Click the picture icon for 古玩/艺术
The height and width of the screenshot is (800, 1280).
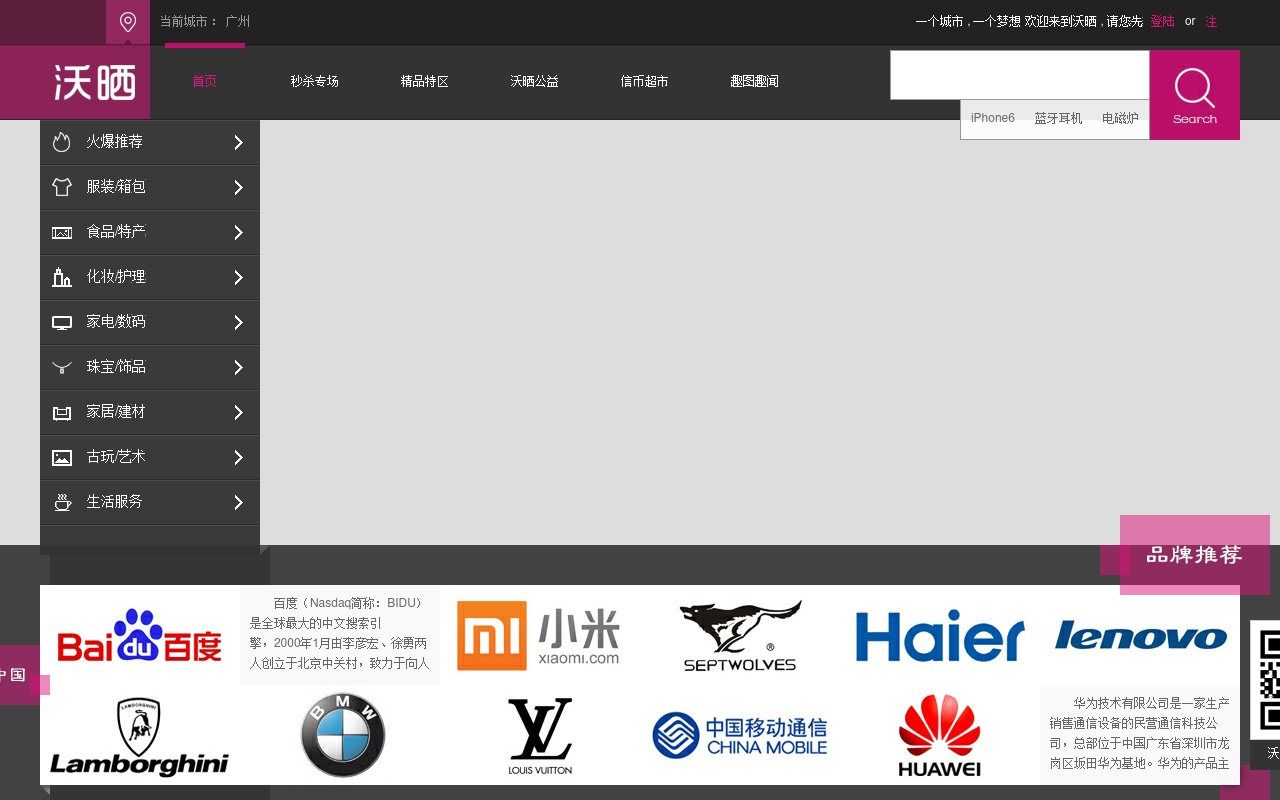click(x=62, y=457)
